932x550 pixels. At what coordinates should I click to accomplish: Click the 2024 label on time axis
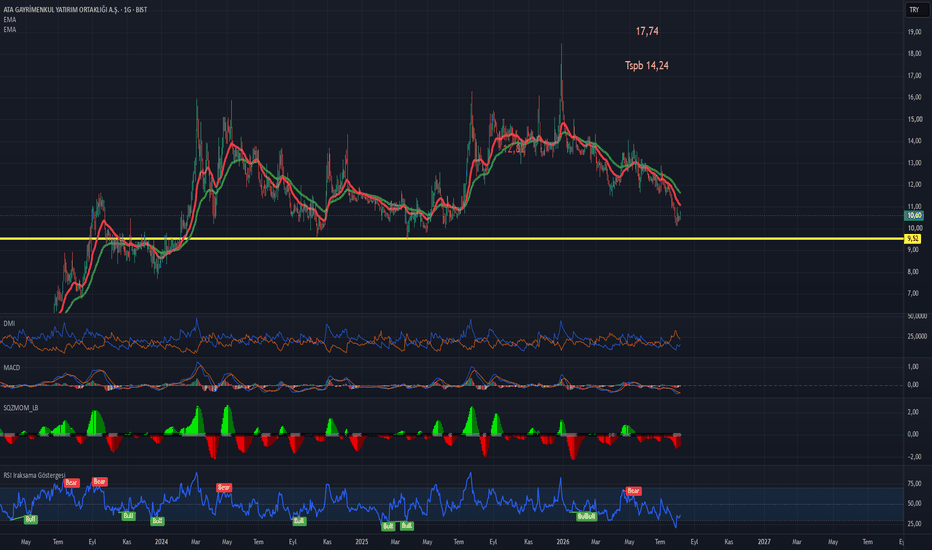pyautogui.click(x=161, y=542)
